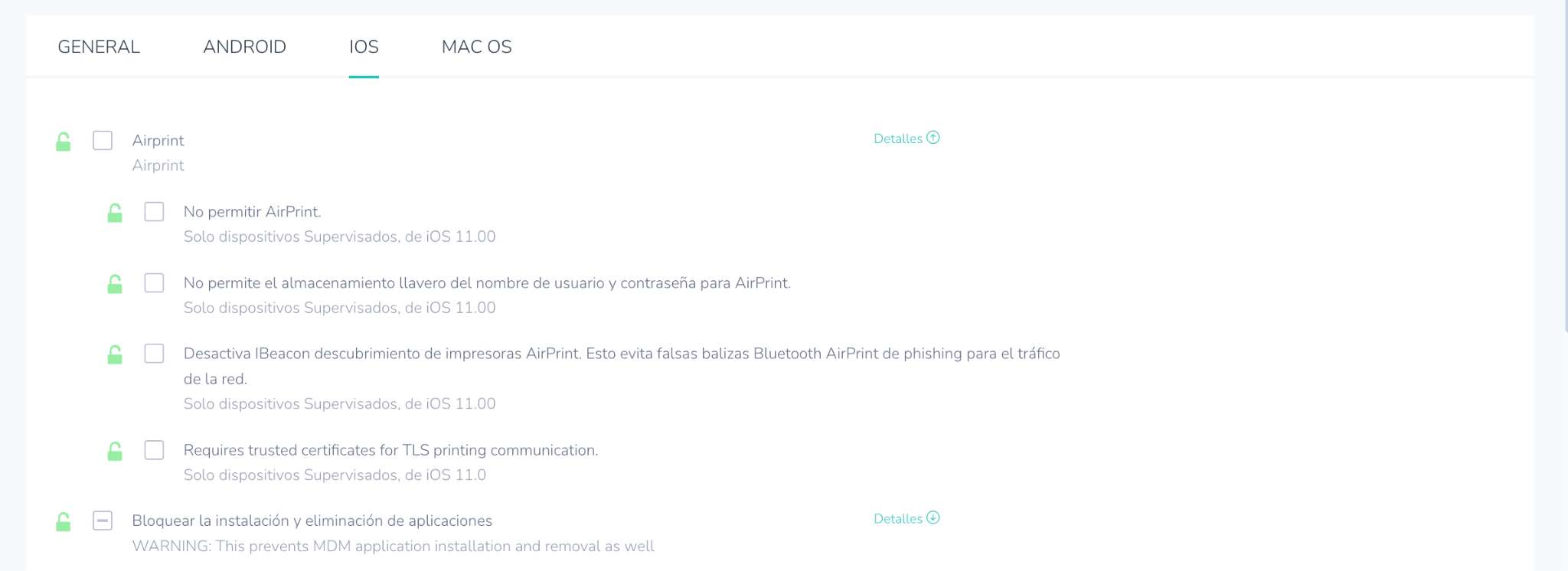Check the main Airprint checkbox
Screen dimensions: 1568x571
pyautogui.click(x=103, y=141)
